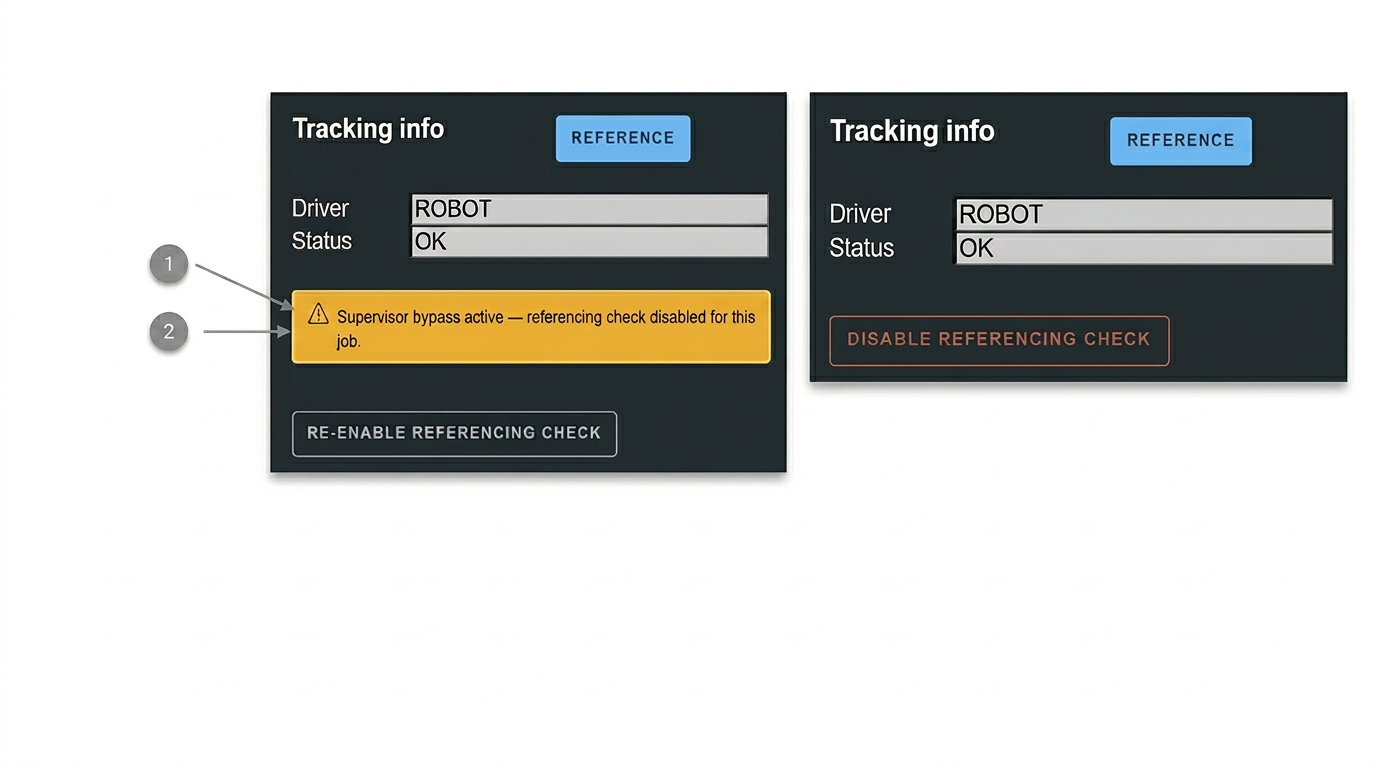Screen dimensions: 1376x768
Task: Click the numbered callout marker 2
Action: 169,331
